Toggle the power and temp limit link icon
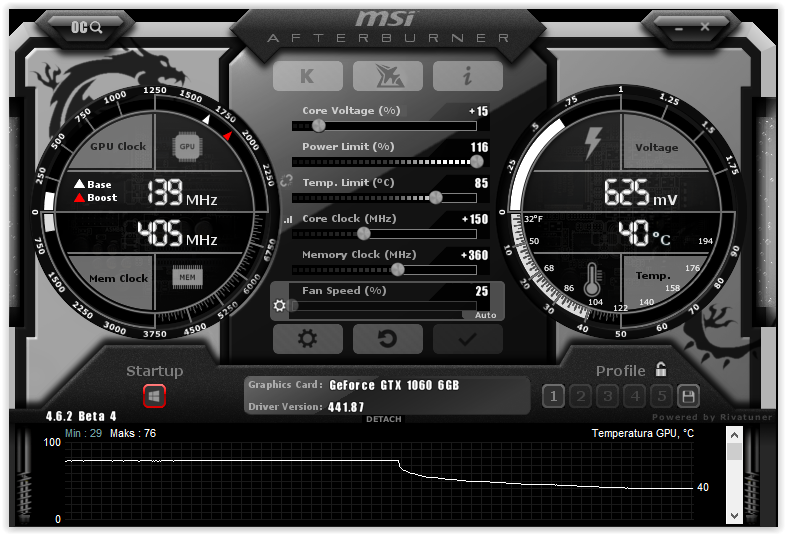Screen dimensions: 786x535 (x=286, y=181)
